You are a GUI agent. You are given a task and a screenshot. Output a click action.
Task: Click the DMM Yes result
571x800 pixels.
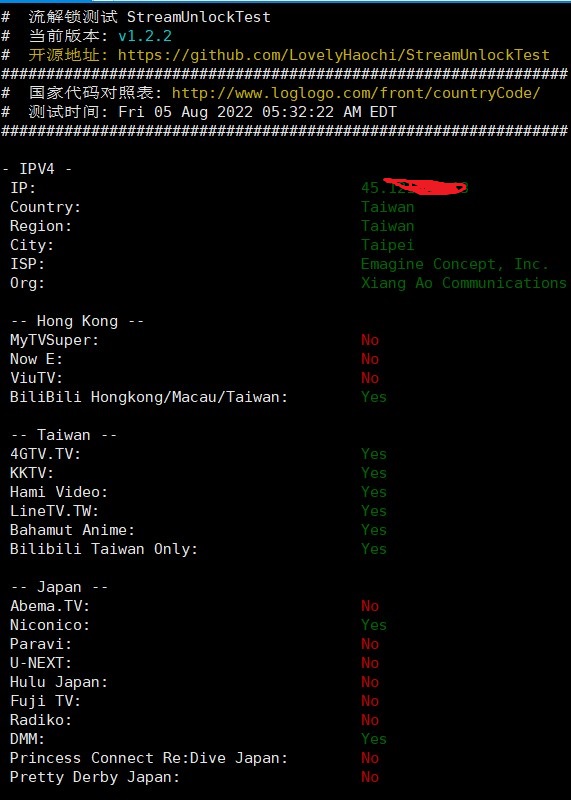pyautogui.click(x=374, y=739)
